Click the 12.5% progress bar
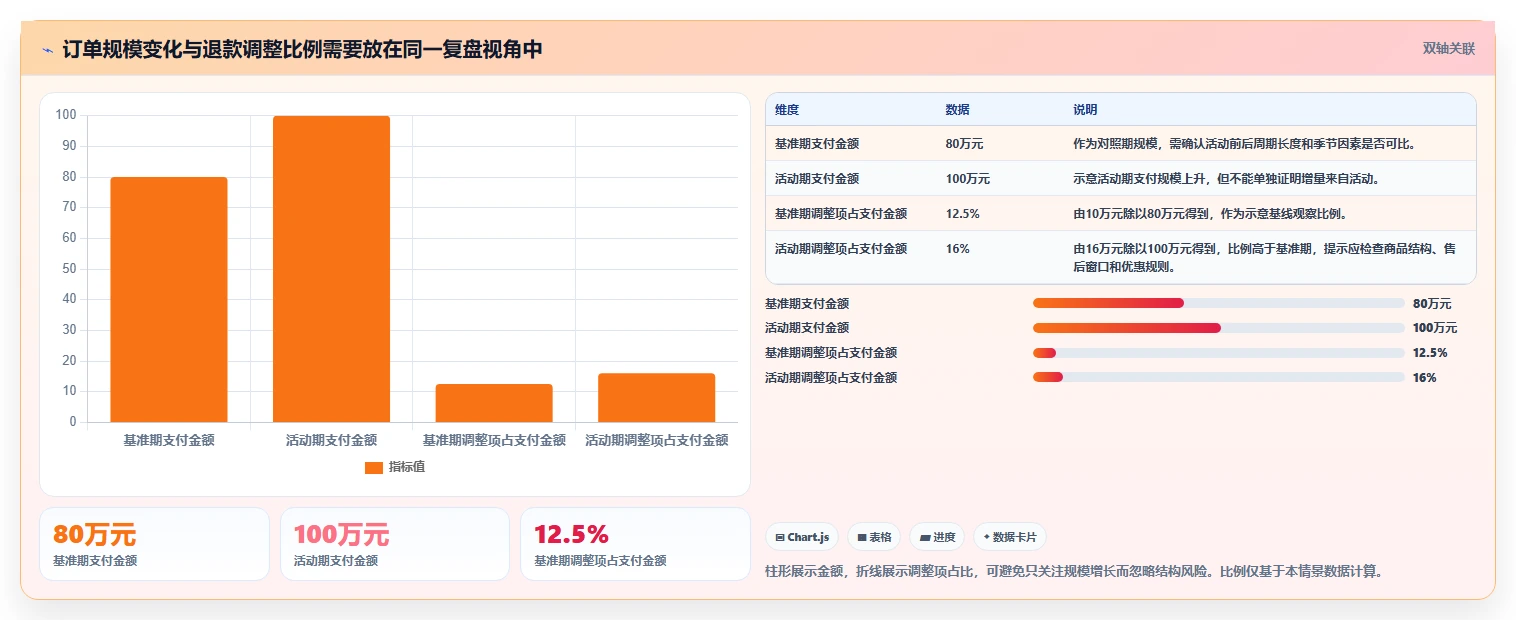Image resolution: width=1516 pixels, height=620 pixels. (x=1219, y=353)
